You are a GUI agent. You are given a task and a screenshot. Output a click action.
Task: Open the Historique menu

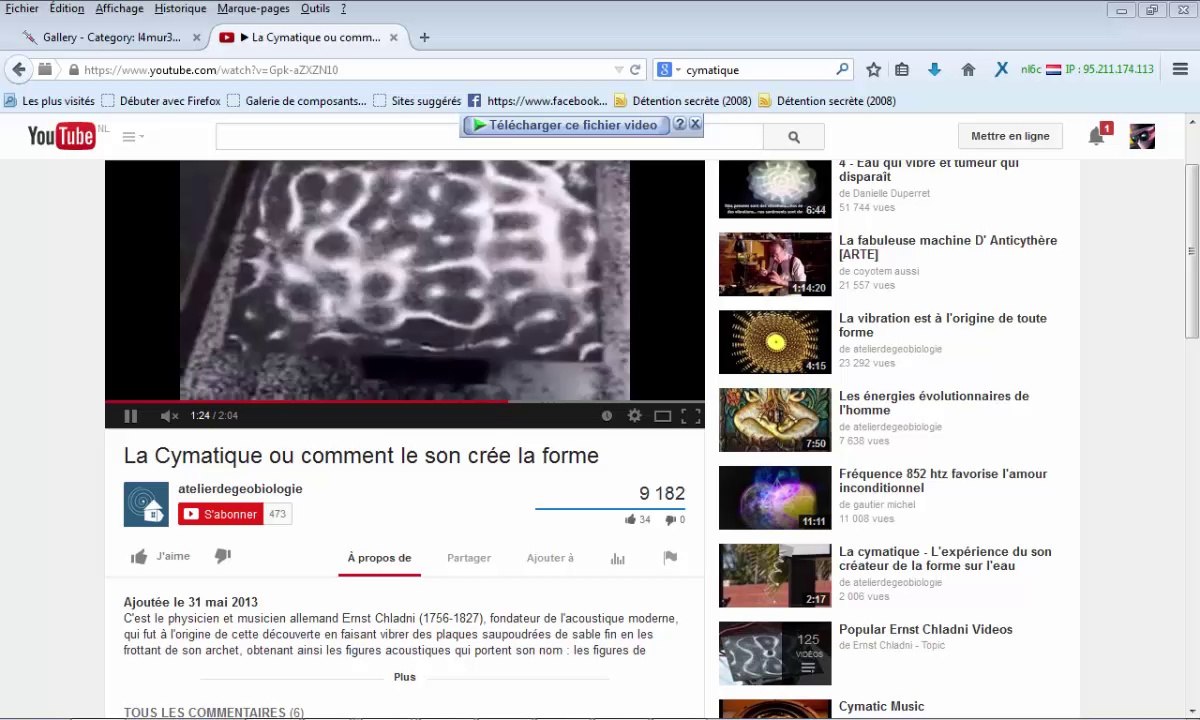tap(180, 8)
